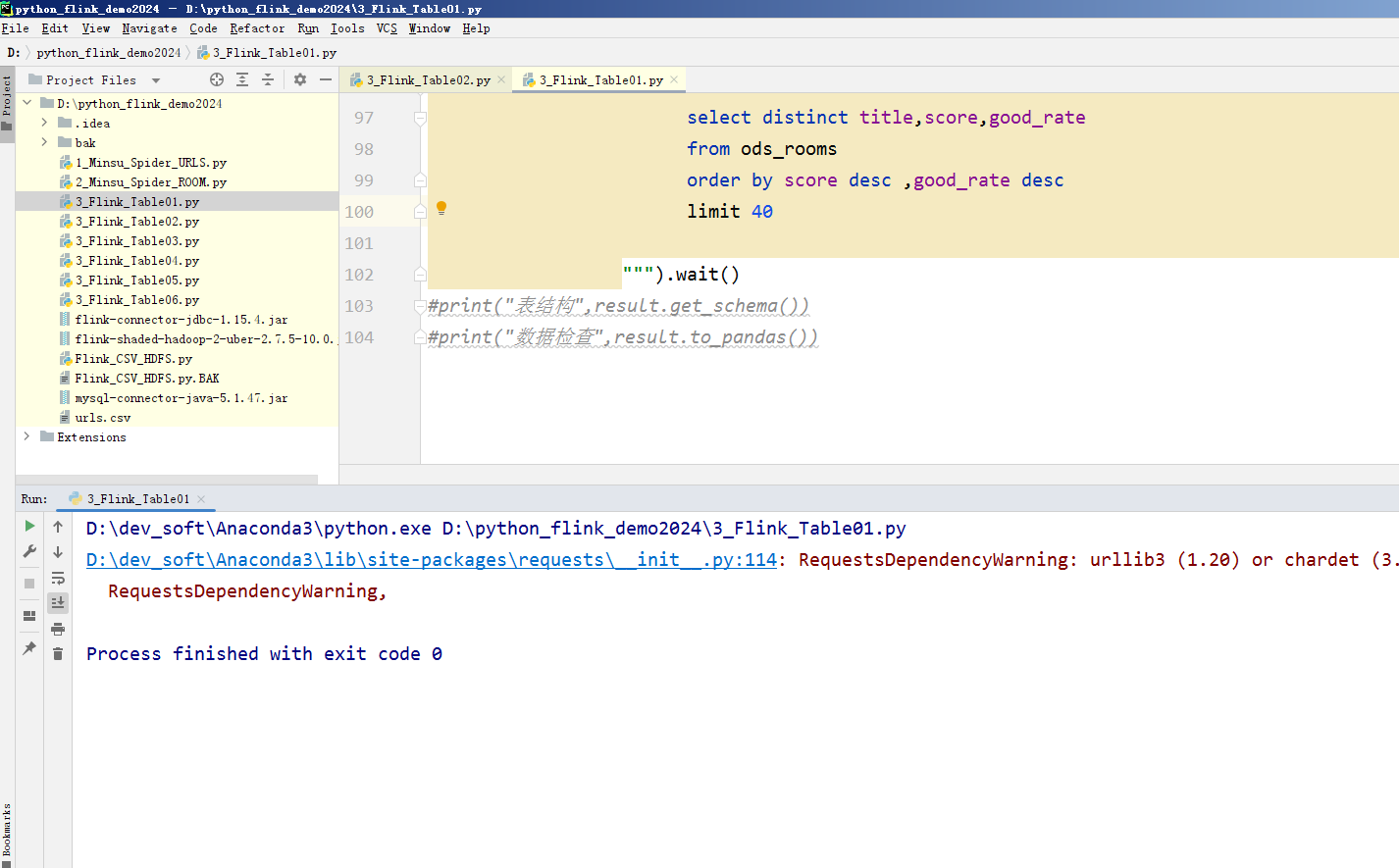The image size is (1399, 868).
Task: Click fold marker at line 102
Action: (x=420, y=274)
